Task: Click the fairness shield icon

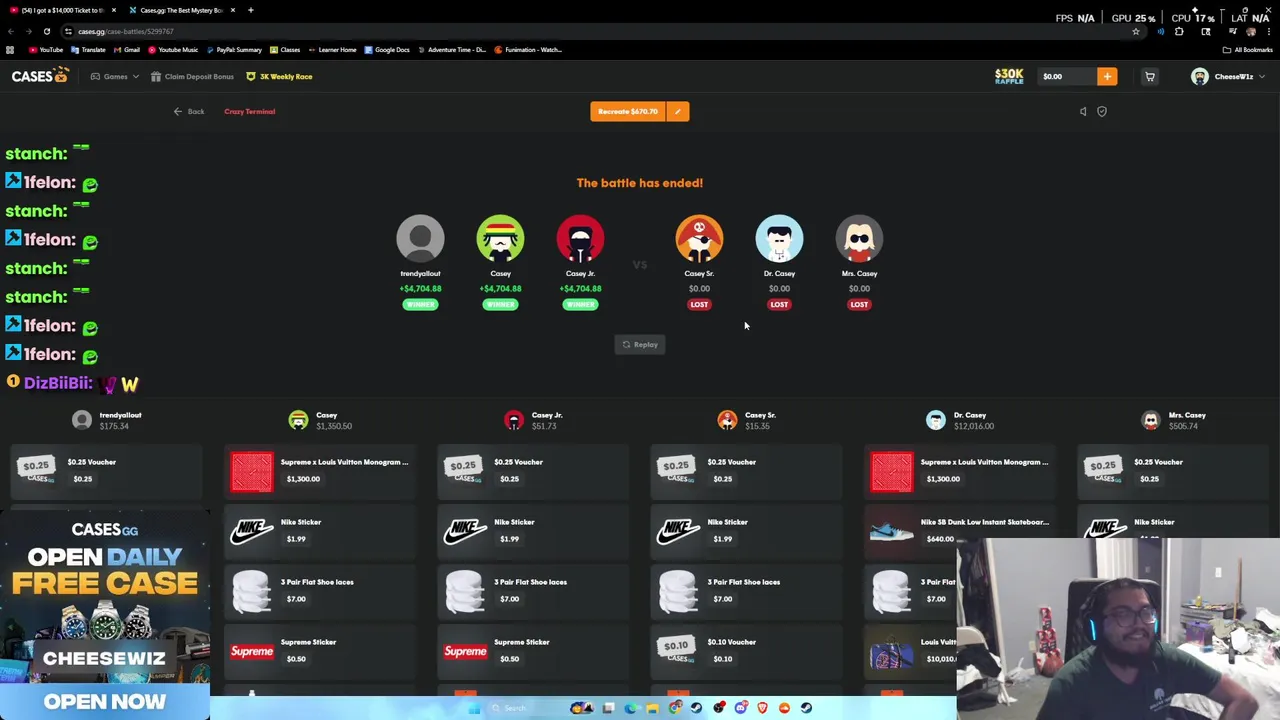Action: tap(1102, 111)
